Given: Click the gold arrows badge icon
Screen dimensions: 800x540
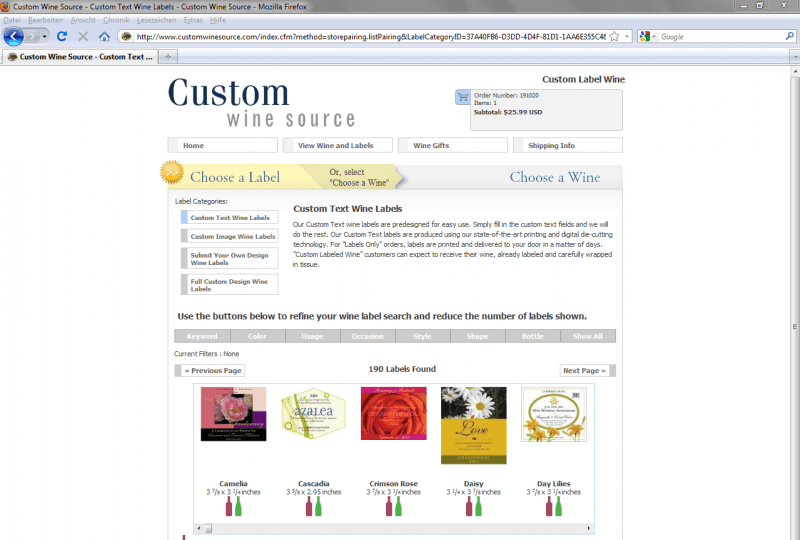Looking at the screenshot, I should tap(172, 172).
